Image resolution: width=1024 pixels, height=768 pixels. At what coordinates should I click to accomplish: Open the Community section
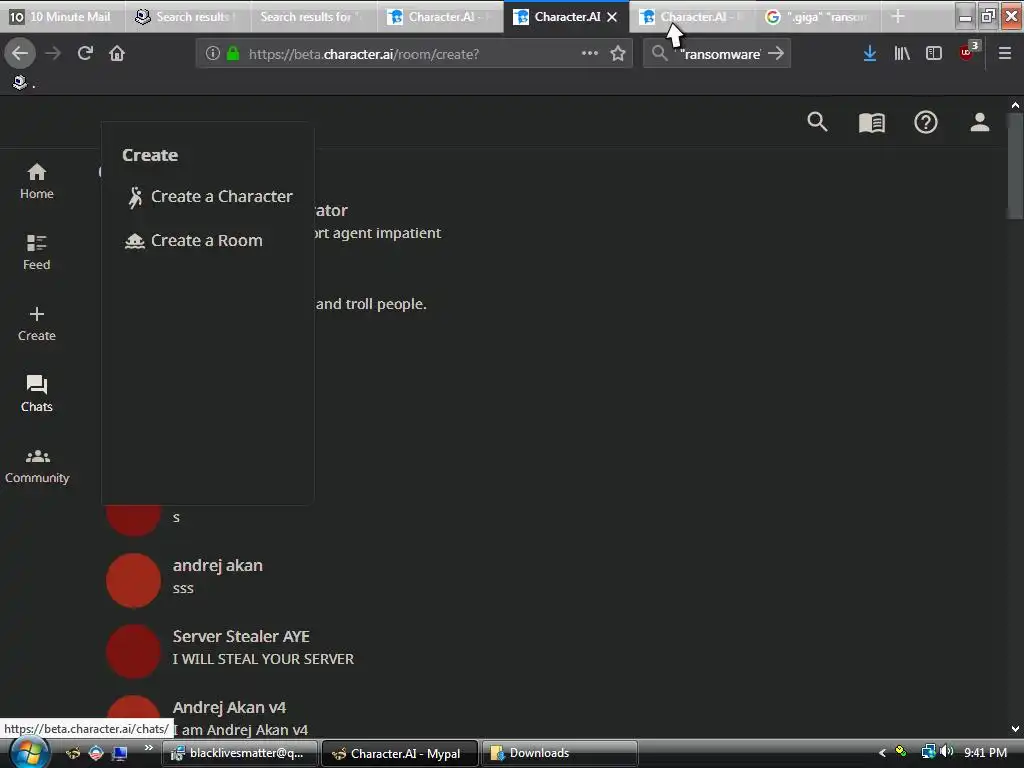tap(37, 466)
